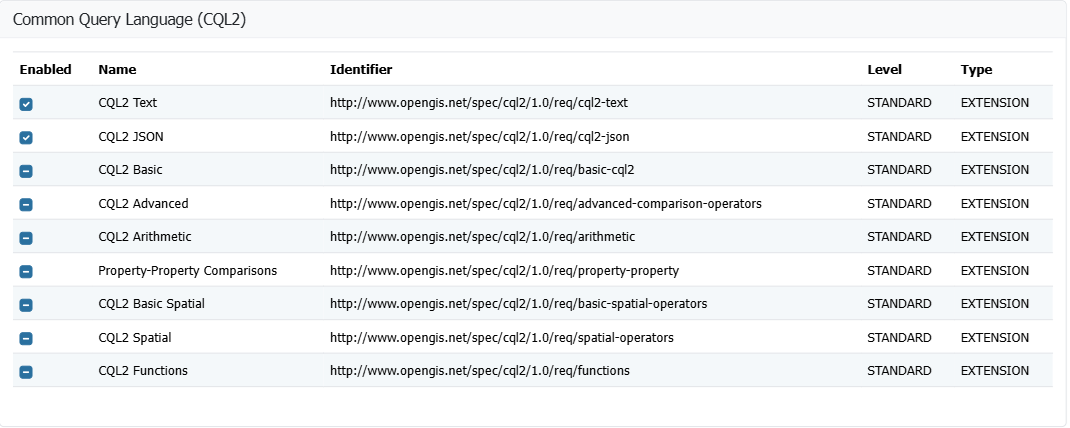Select the Common Query Language (CQL2) panel title
The height and width of the screenshot is (428, 1070).
point(129,21)
